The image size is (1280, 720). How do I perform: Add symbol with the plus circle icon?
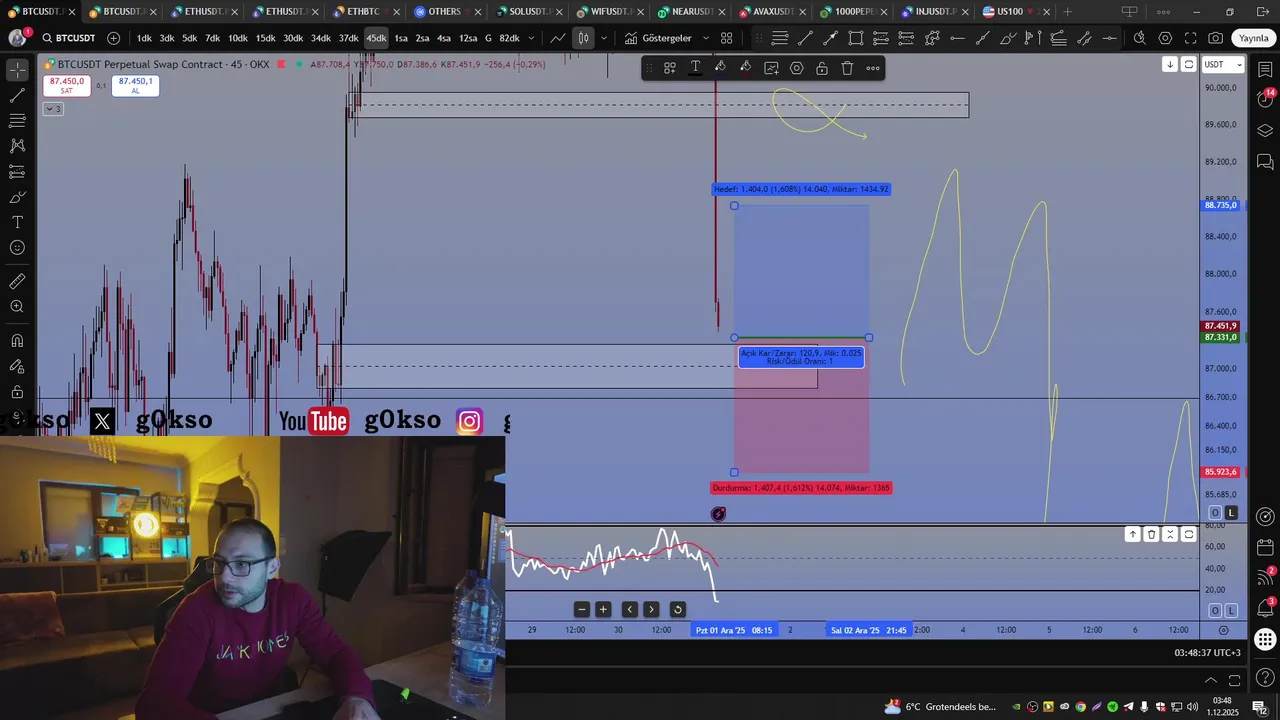(113, 38)
